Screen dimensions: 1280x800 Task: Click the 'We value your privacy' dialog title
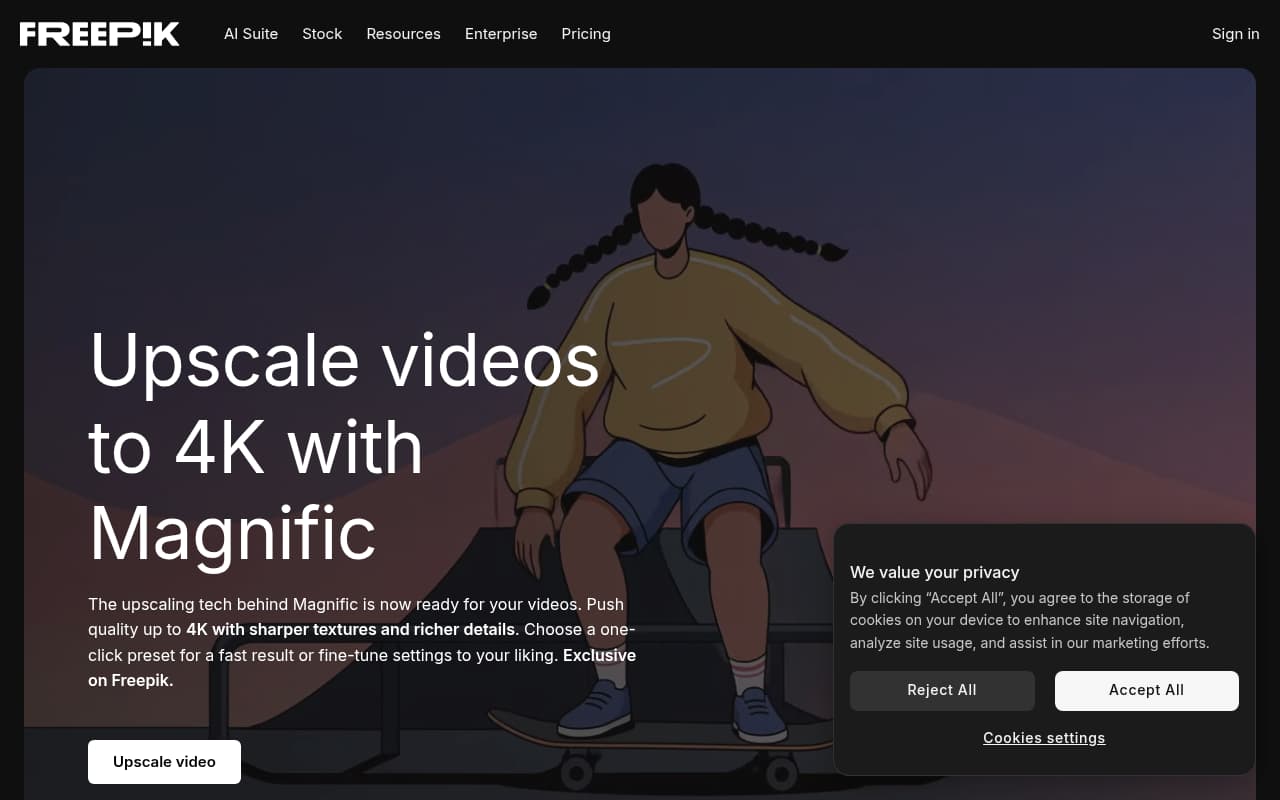[x=934, y=572]
